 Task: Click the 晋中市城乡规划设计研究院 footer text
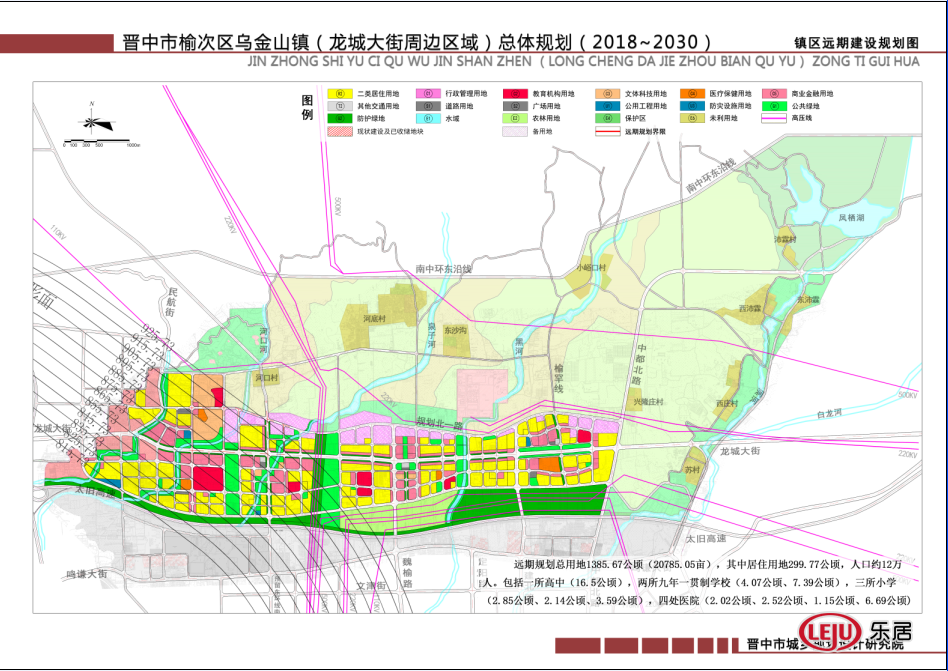click(825, 644)
